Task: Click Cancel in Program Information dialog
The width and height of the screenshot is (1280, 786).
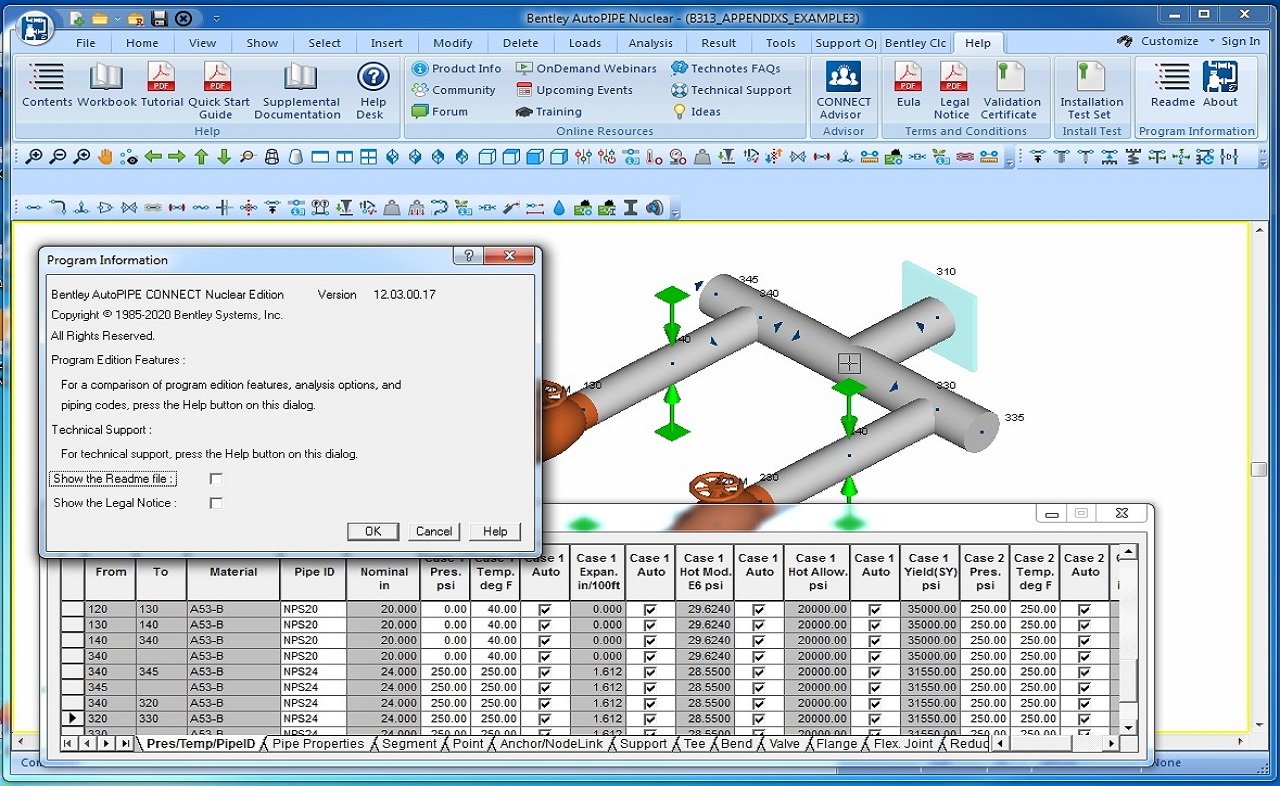Action: (x=434, y=531)
